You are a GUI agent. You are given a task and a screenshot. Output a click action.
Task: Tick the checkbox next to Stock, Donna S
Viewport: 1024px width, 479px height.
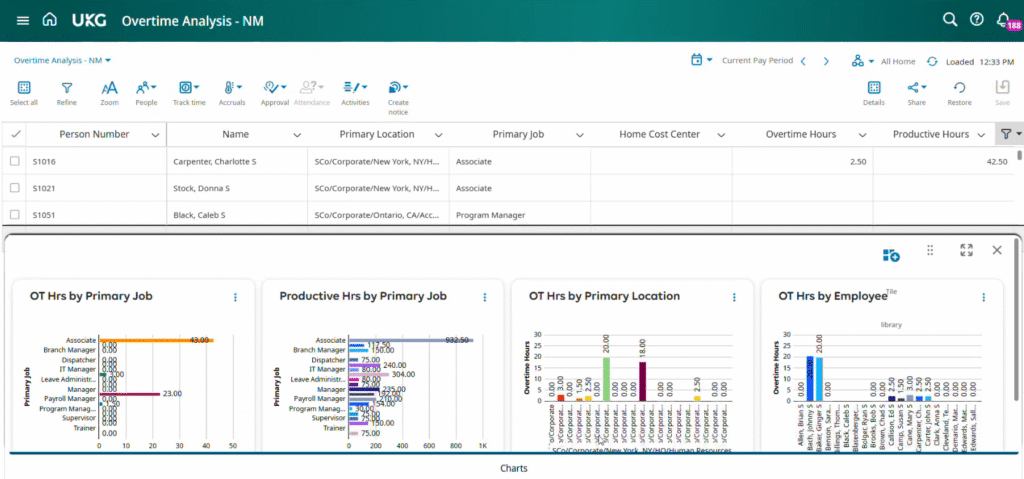[15, 188]
